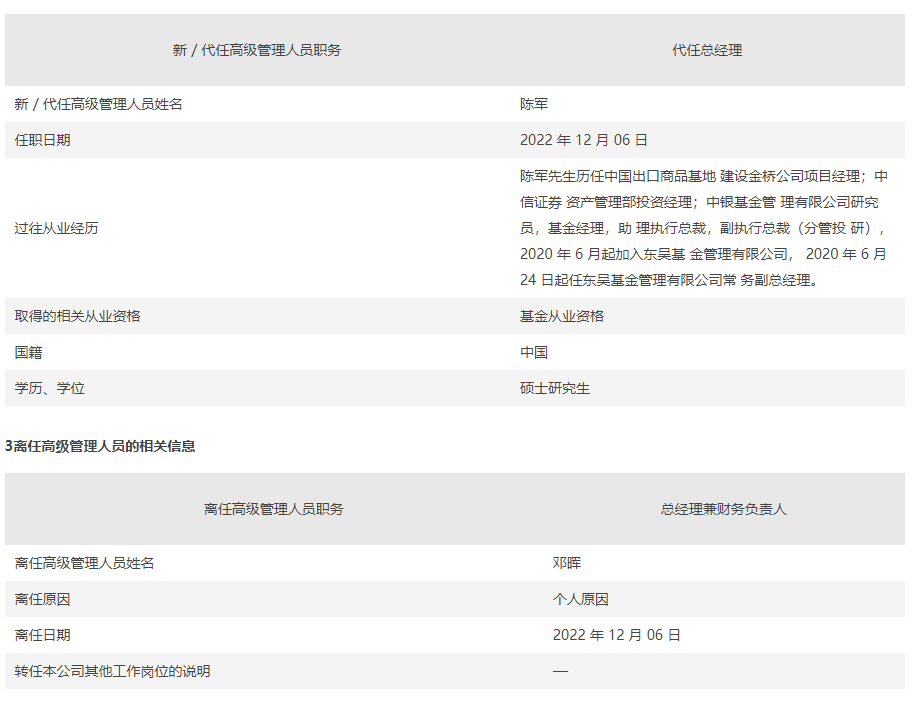The width and height of the screenshot is (914, 703).
Task: Click the name 陈军 in the table
Action: click(534, 104)
